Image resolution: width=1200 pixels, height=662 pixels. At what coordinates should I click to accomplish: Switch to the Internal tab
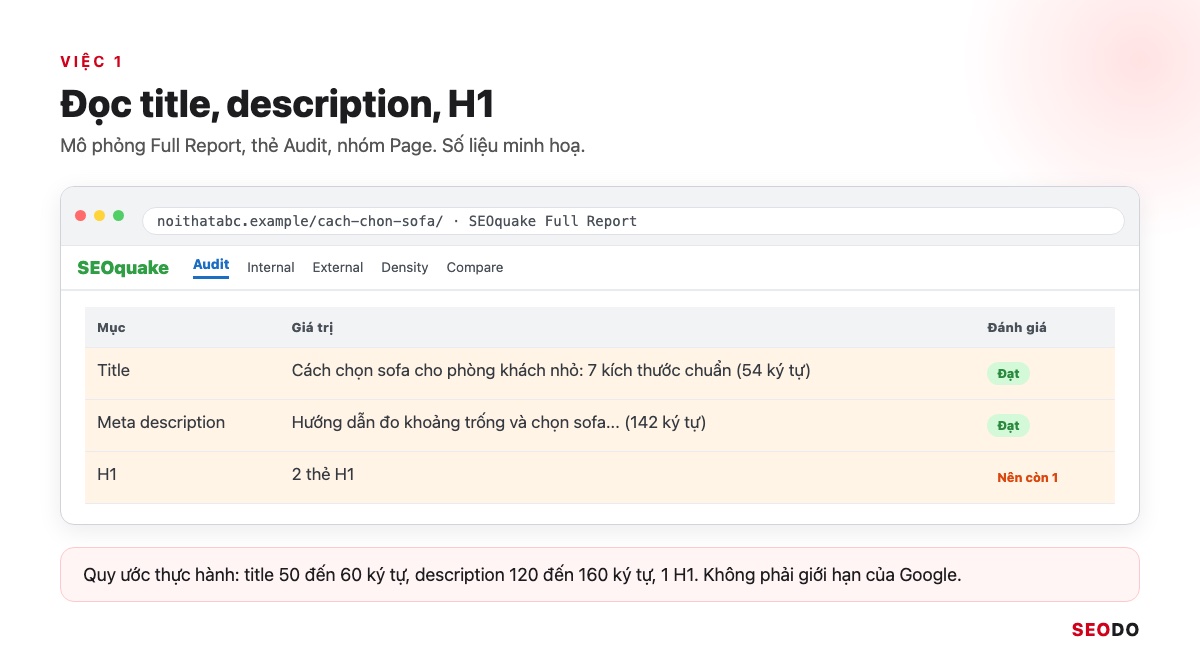[x=271, y=267]
